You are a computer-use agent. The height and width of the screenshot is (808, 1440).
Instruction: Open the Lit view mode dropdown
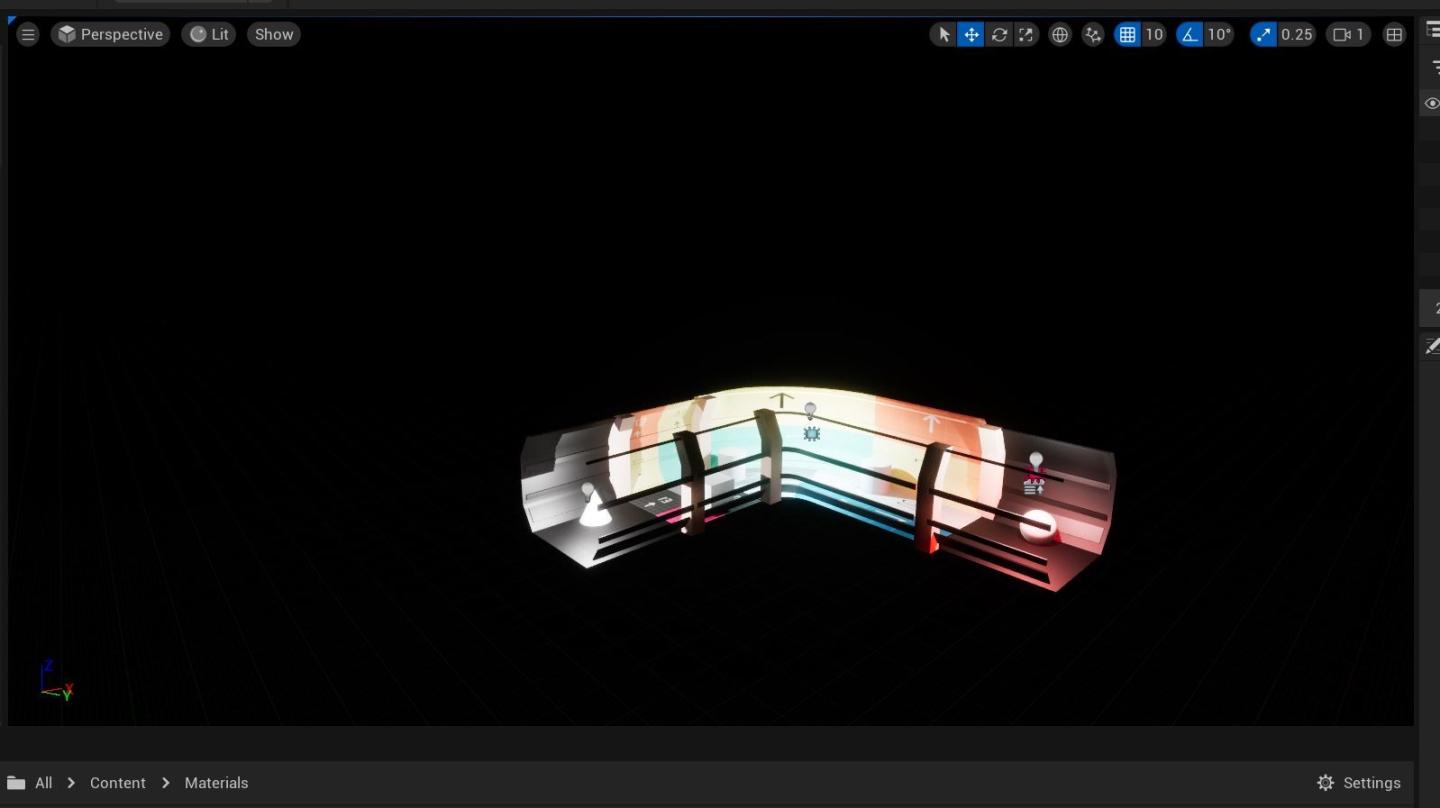[209, 34]
